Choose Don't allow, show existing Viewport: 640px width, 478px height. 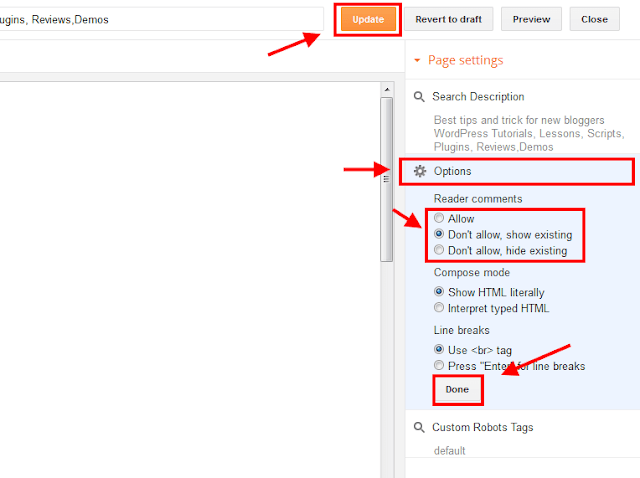(439, 234)
